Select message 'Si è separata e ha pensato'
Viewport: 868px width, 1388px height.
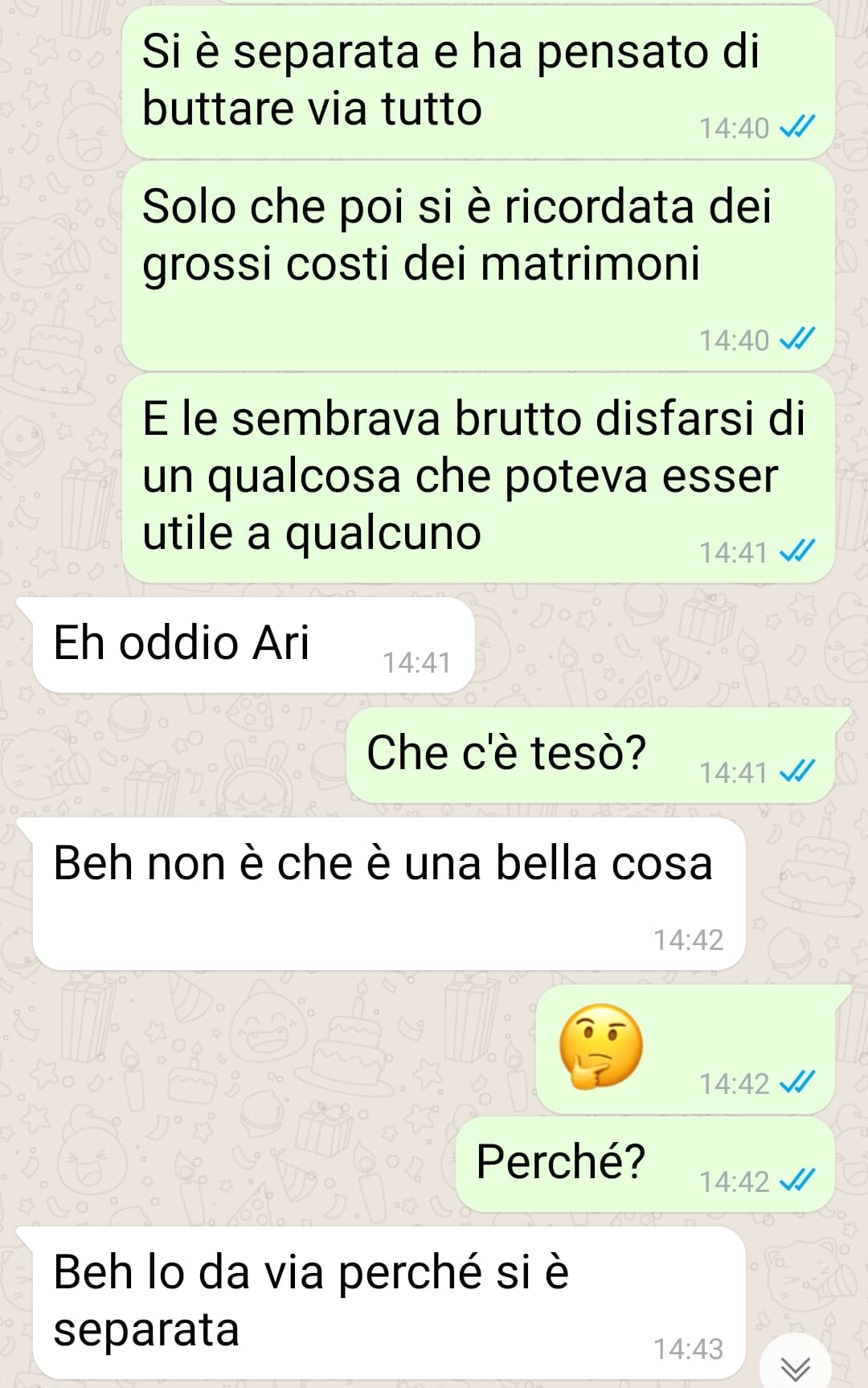(478, 82)
